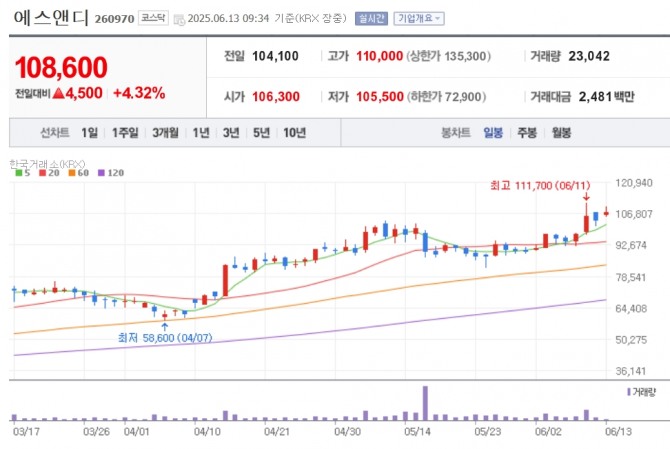Click the trading value 2,481 백만
670x449 pixels.
[x=607, y=97]
